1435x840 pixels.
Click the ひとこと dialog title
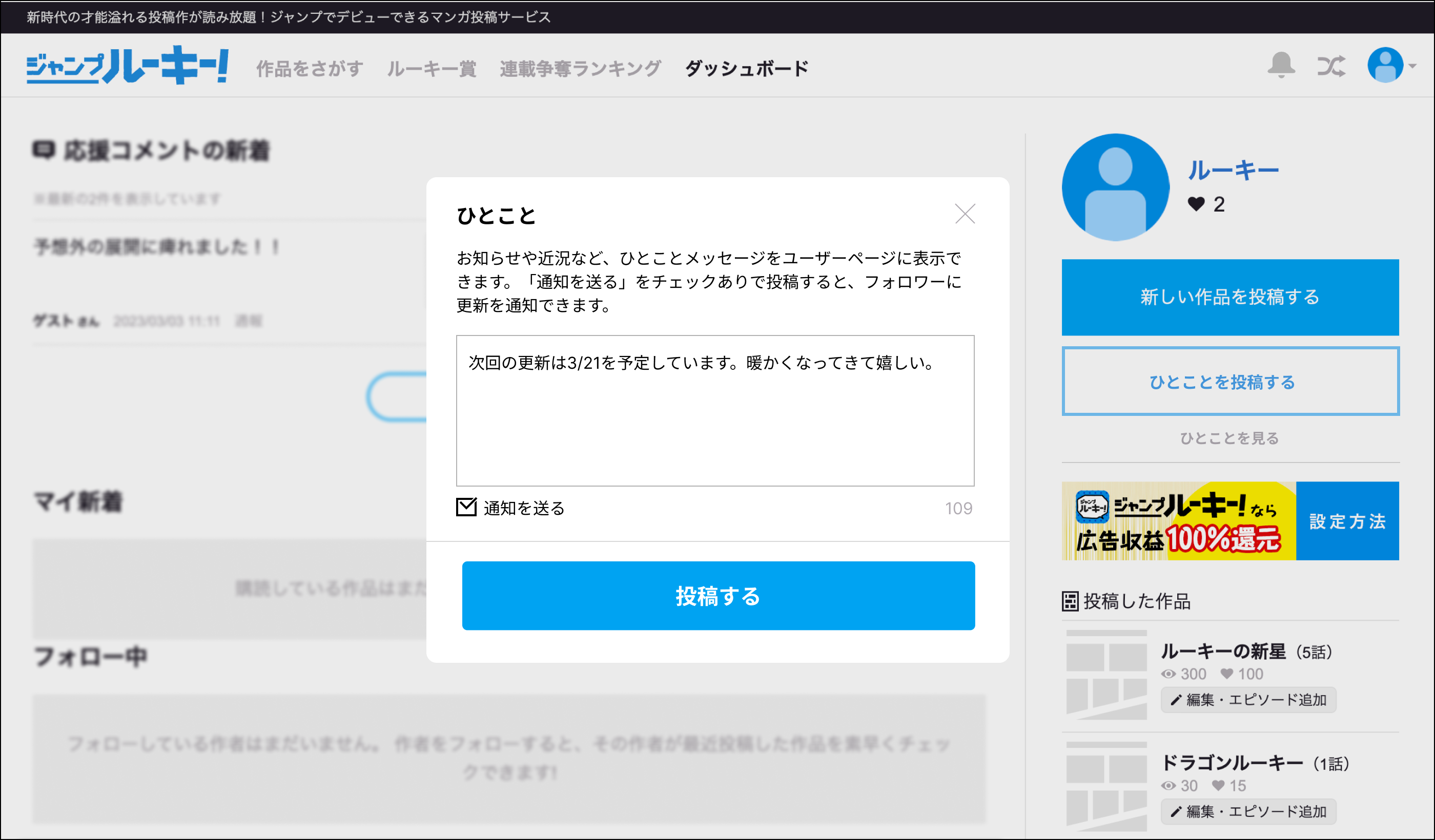tap(496, 216)
